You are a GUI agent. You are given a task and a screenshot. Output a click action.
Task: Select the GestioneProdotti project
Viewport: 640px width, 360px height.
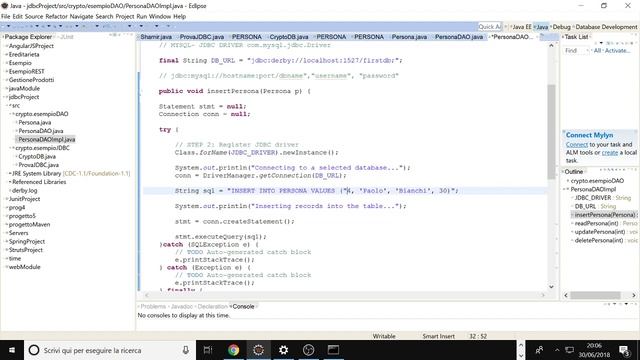(31, 80)
